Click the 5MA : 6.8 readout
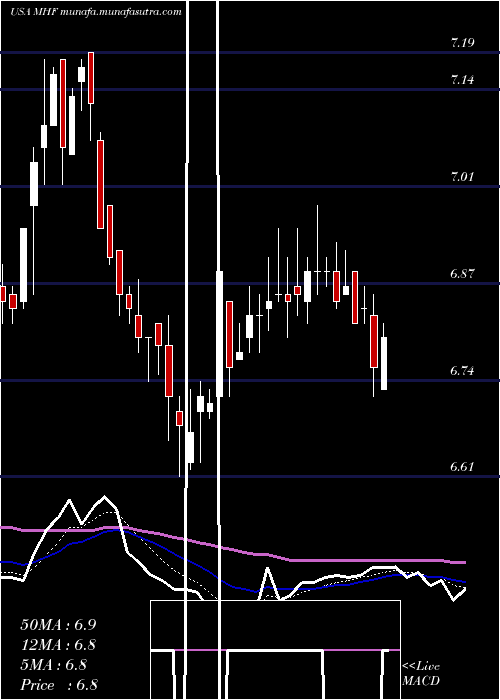500x700 pixels. [x=54, y=665]
